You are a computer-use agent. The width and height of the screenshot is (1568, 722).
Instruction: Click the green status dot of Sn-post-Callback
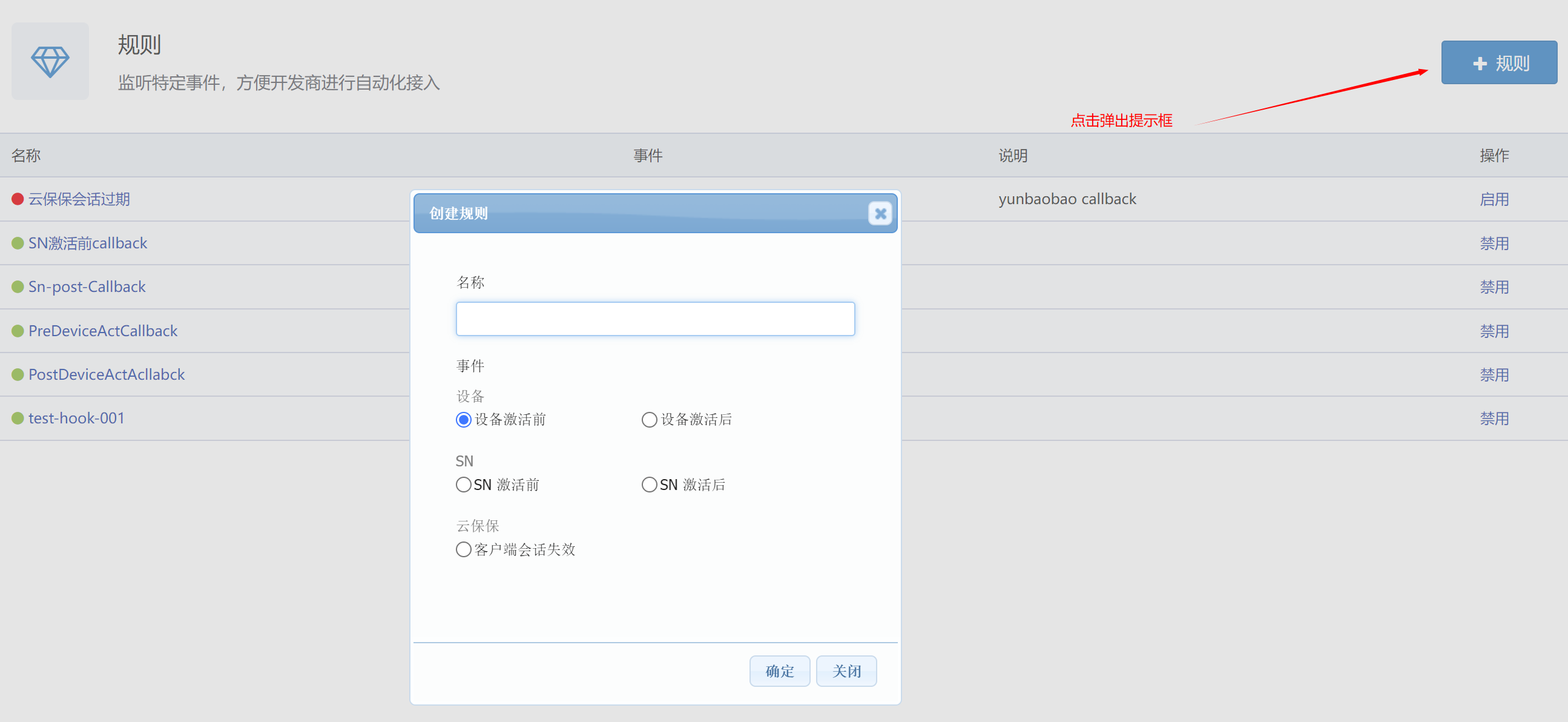[18, 286]
